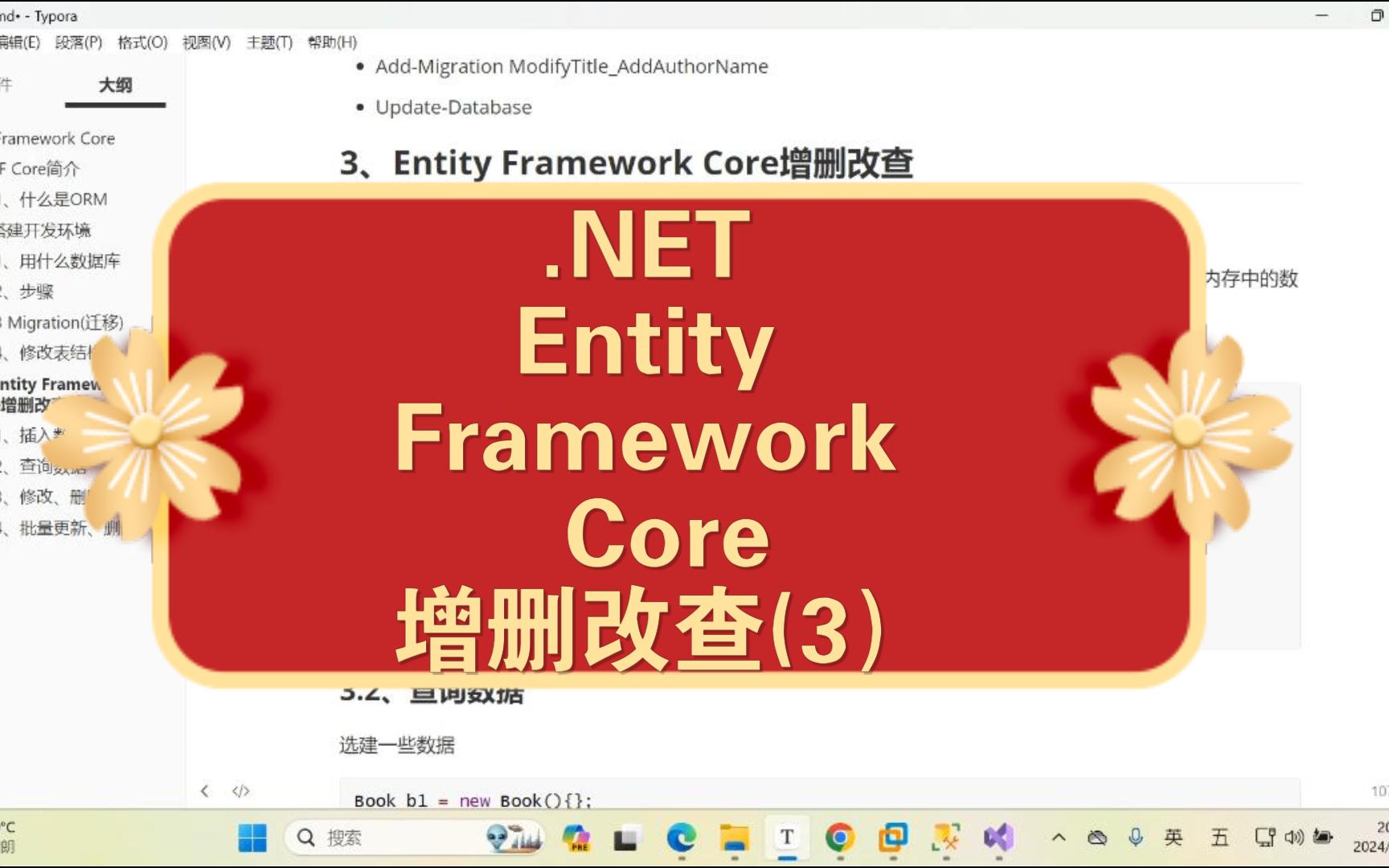Open Task View on the taskbar
Screen dimensions: 1389x868
(627, 838)
